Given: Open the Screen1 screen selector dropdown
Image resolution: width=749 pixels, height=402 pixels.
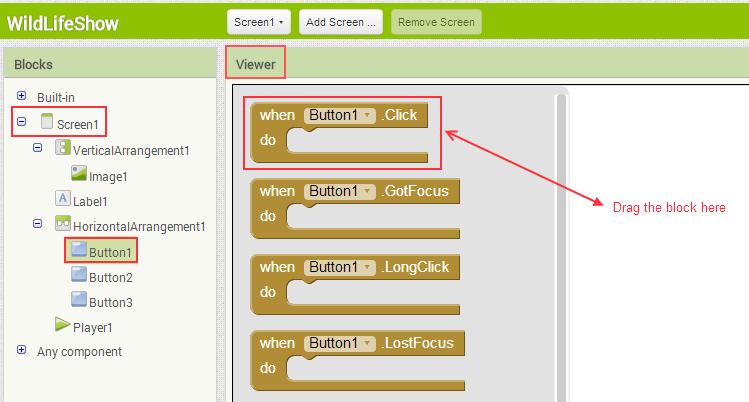Looking at the screenshot, I should pos(259,21).
